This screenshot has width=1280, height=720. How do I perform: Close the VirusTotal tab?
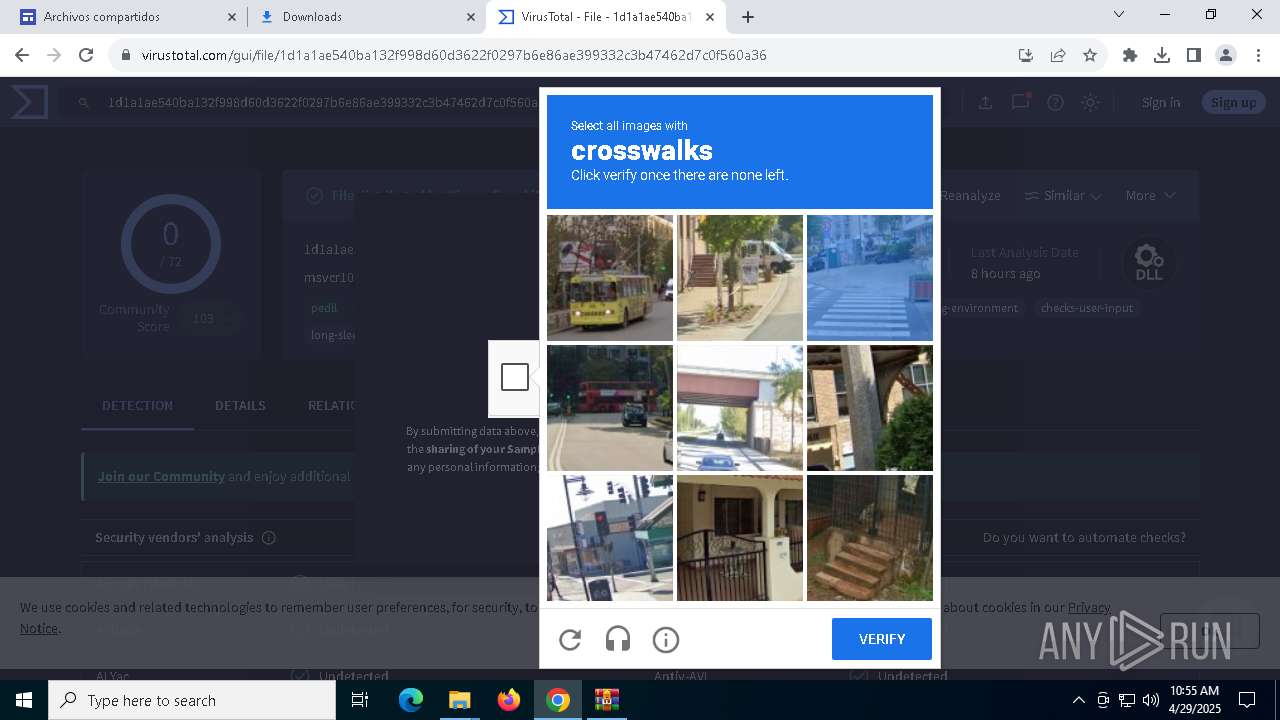(710, 17)
